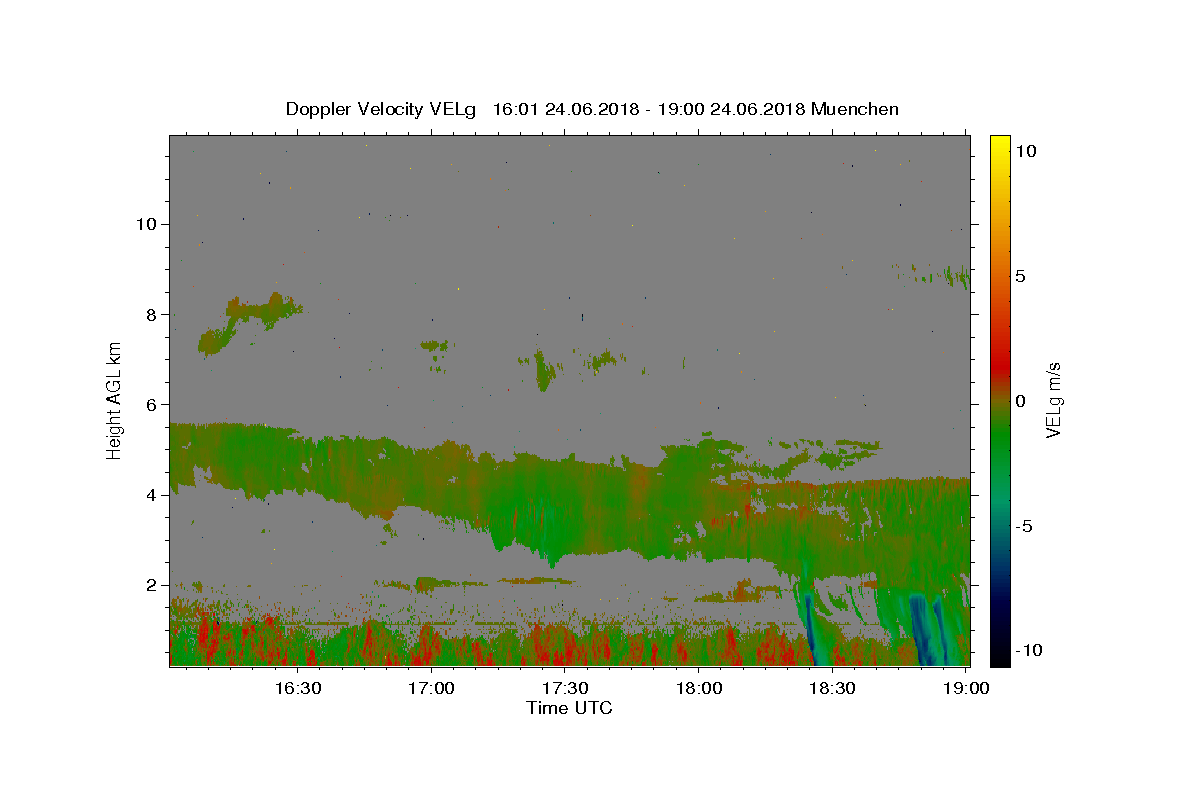Click the 16:30 time tick label
Image resolution: width=1200 pixels, height=800 pixels.
click(x=298, y=688)
